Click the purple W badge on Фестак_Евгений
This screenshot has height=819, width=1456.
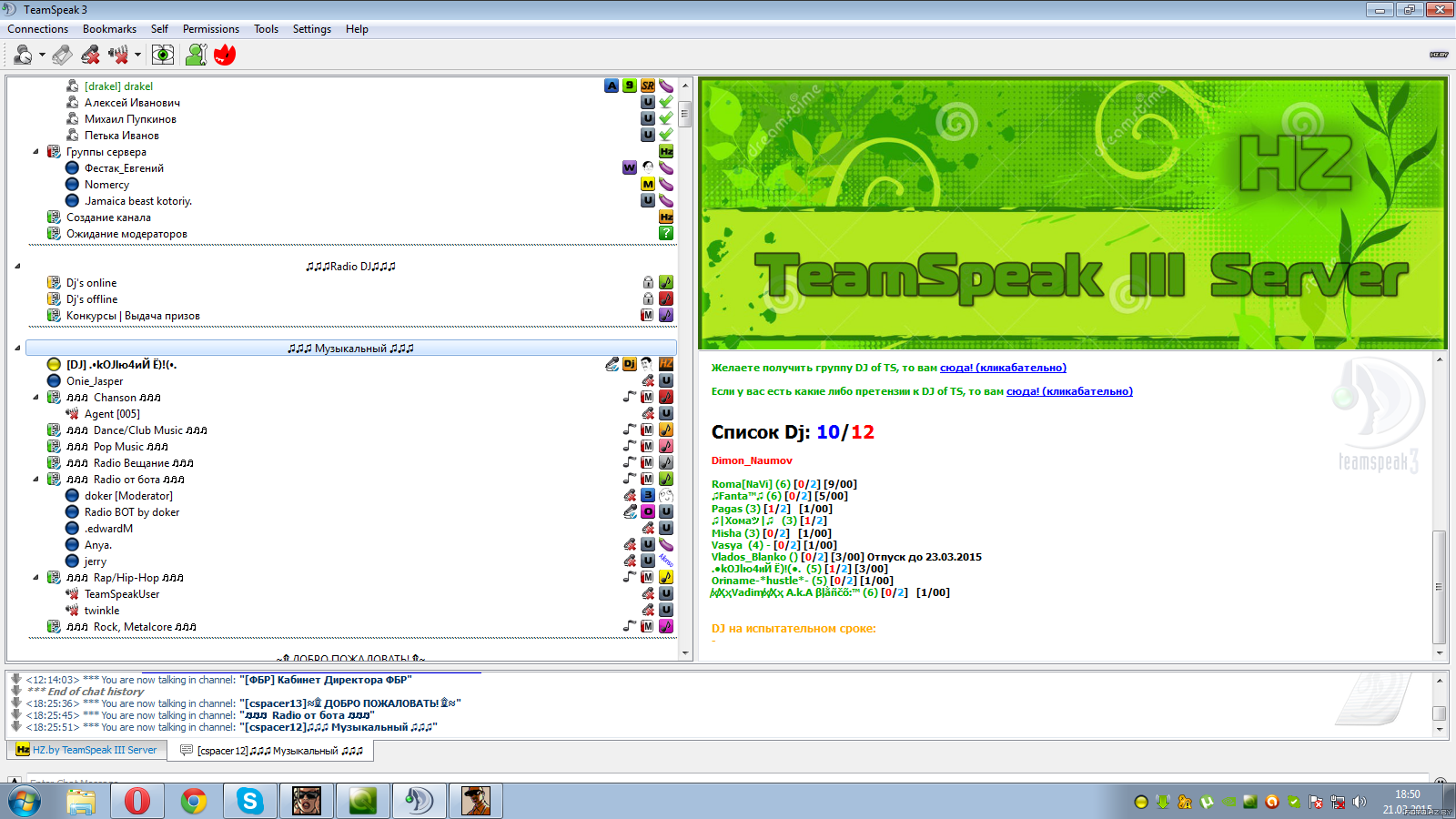click(630, 167)
